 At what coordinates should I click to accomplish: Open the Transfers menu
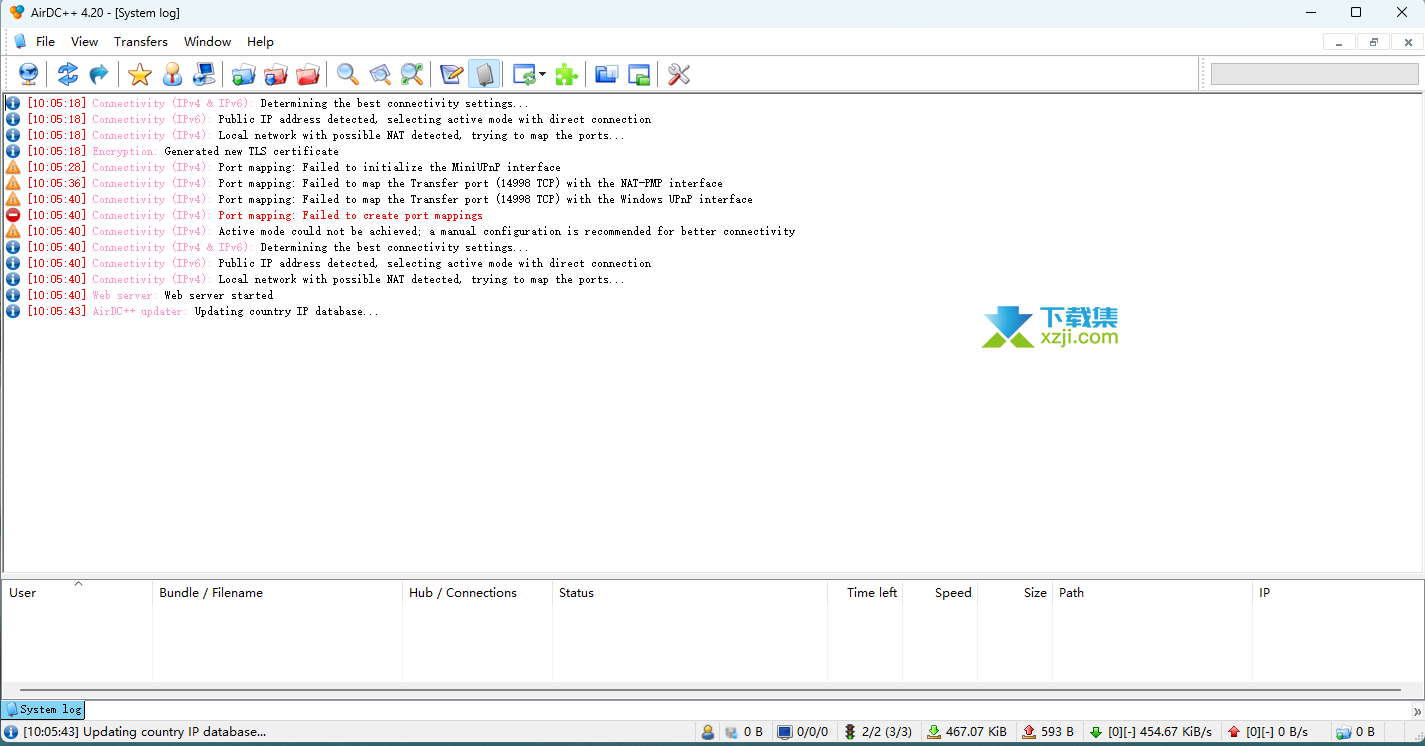point(141,42)
